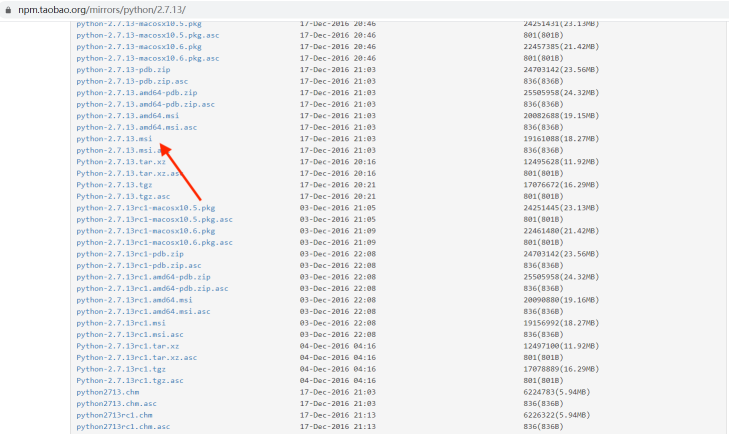
Task: Download python2713rc1.chm help file
Action: pyautogui.click(x=114, y=415)
